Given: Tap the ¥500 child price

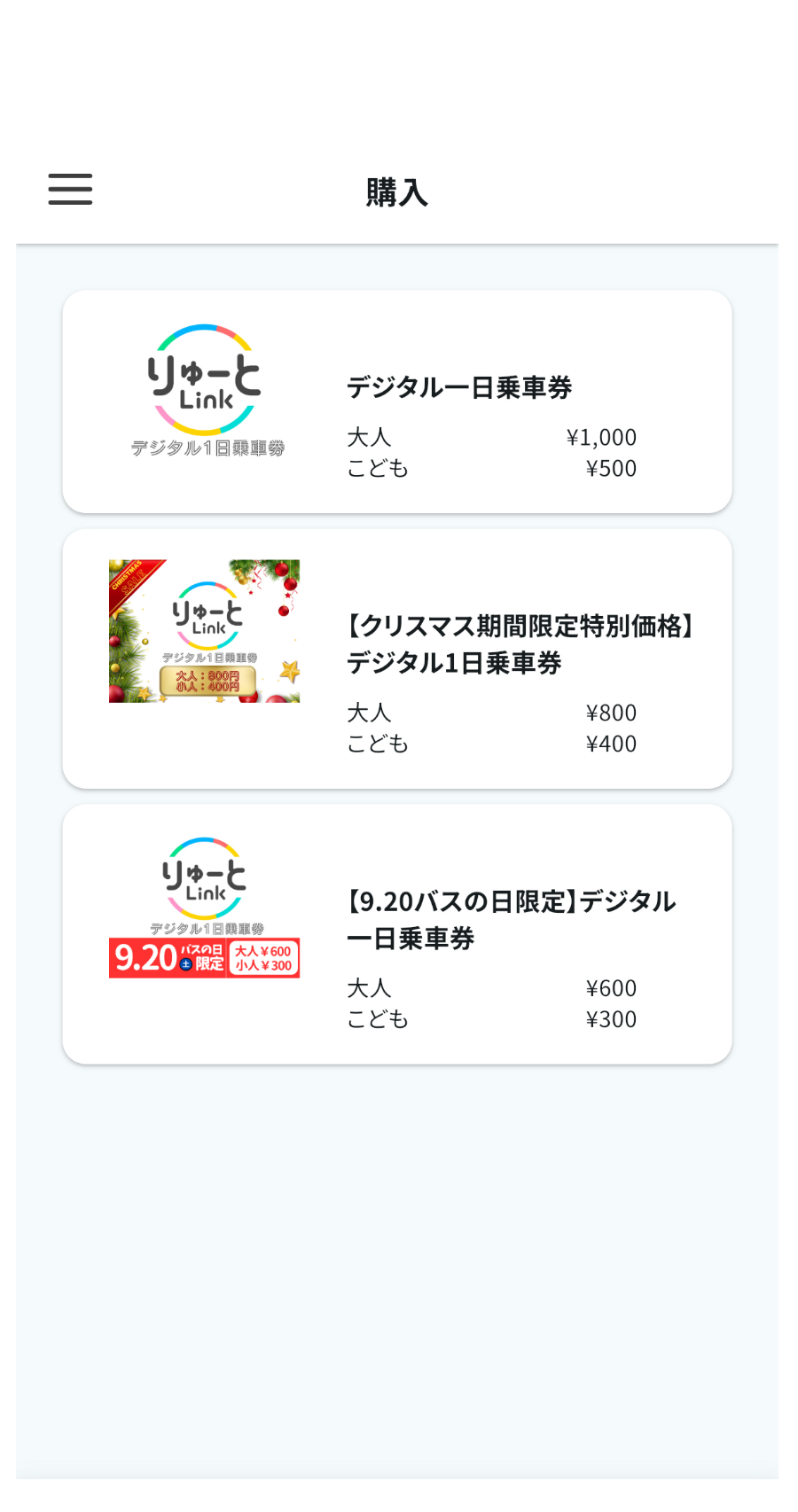Looking at the screenshot, I should (x=611, y=469).
